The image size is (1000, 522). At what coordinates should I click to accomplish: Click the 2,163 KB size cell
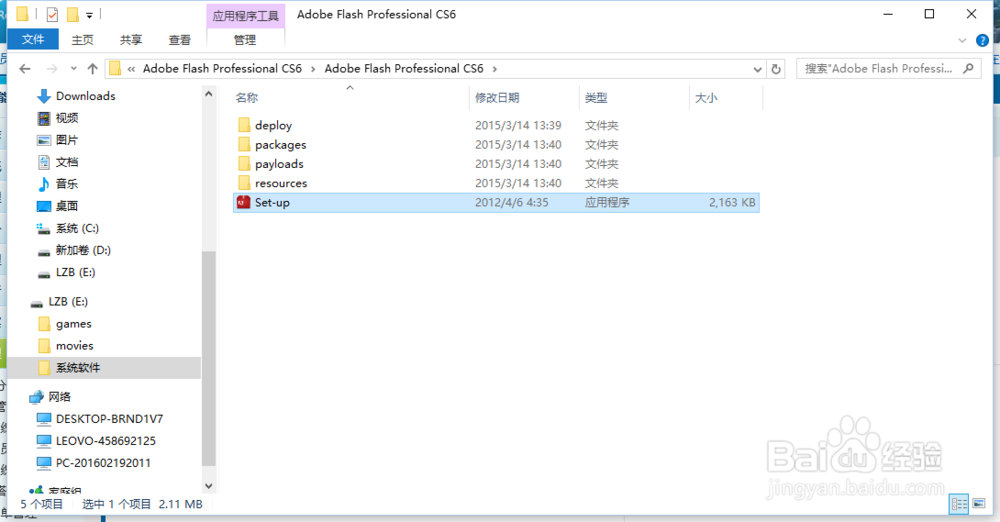(x=732, y=202)
